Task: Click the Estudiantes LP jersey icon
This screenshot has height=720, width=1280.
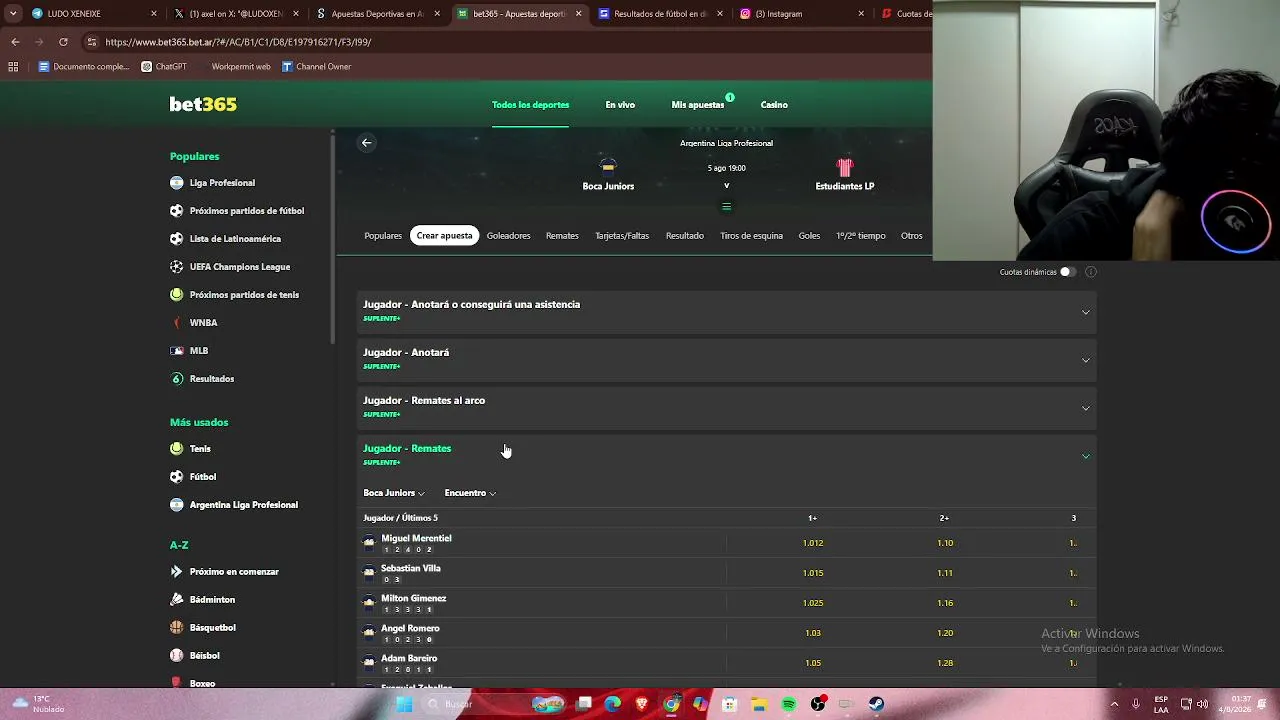Action: [x=845, y=167]
